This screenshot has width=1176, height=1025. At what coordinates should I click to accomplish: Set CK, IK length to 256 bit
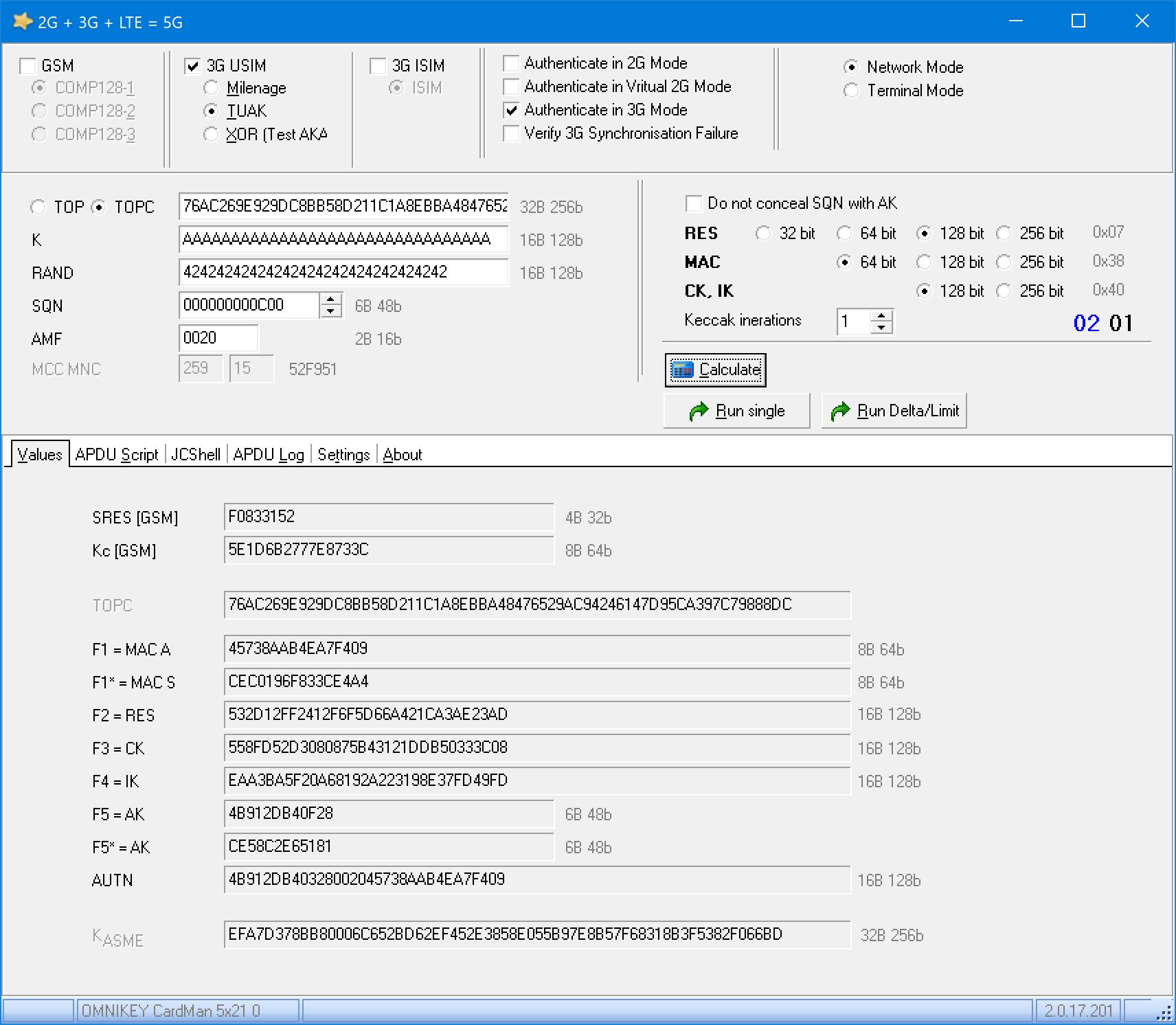coord(1004,291)
